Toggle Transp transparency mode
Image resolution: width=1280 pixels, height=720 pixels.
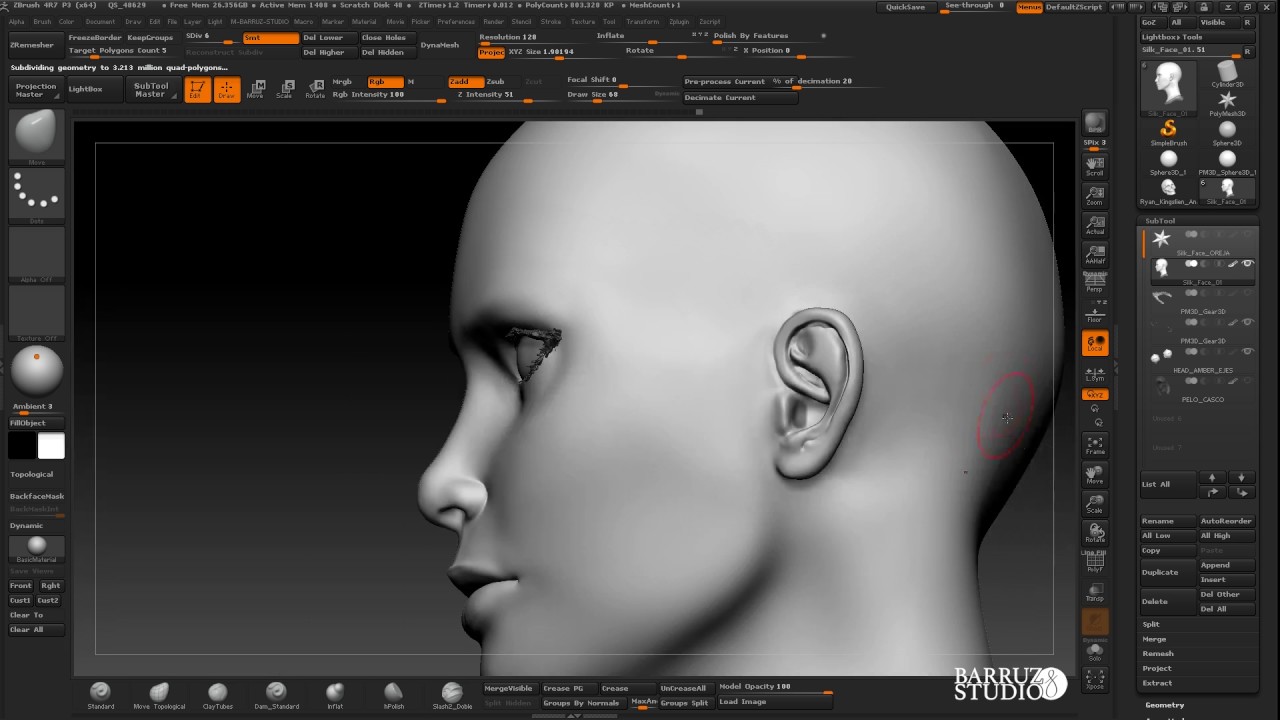[x=1095, y=591]
